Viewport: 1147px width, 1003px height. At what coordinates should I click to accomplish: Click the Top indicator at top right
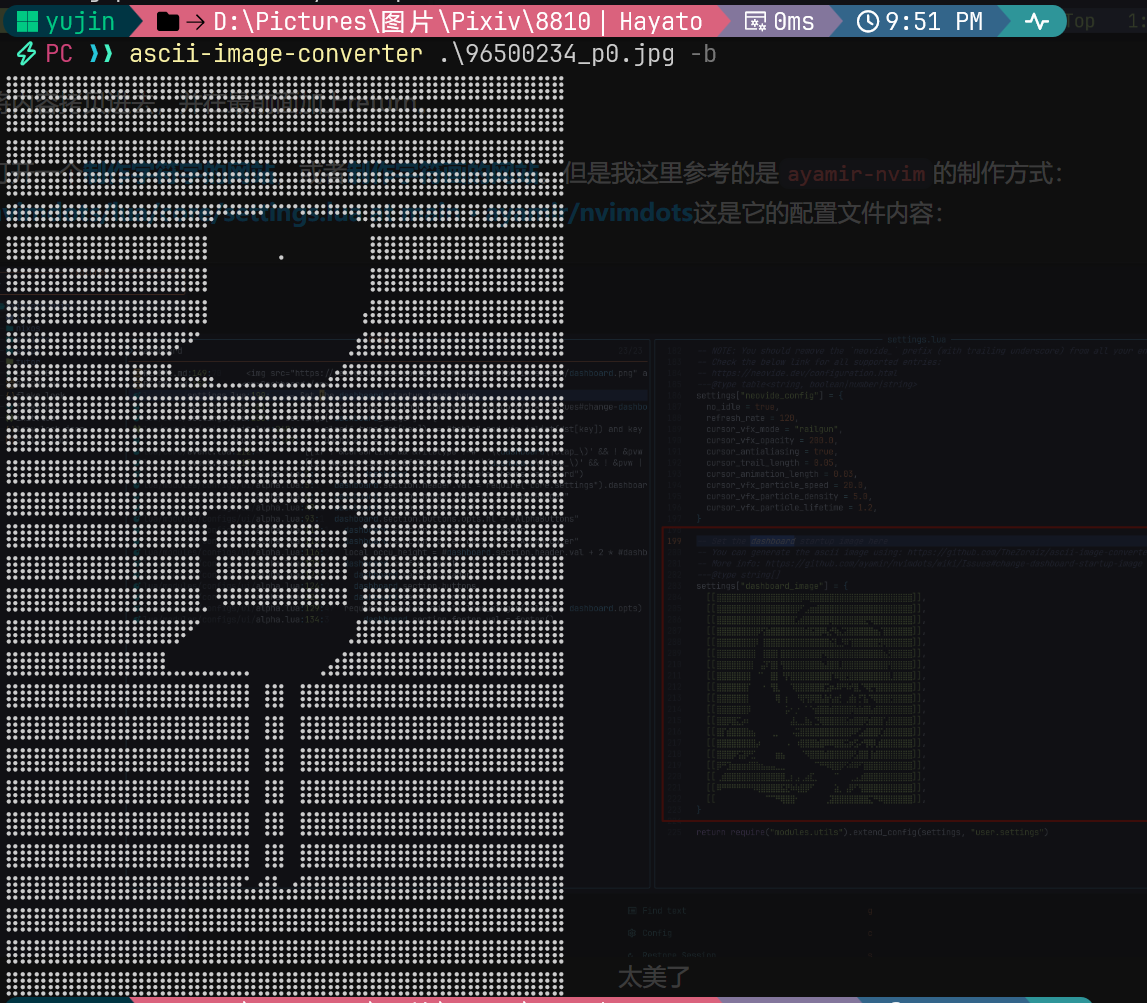click(1080, 22)
